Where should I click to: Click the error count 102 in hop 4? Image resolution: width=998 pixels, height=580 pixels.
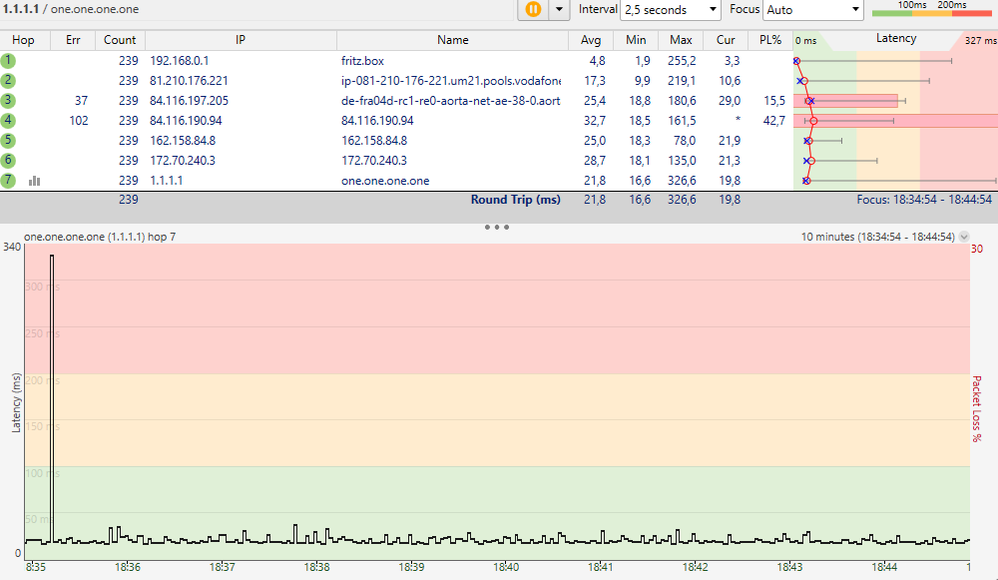79,120
